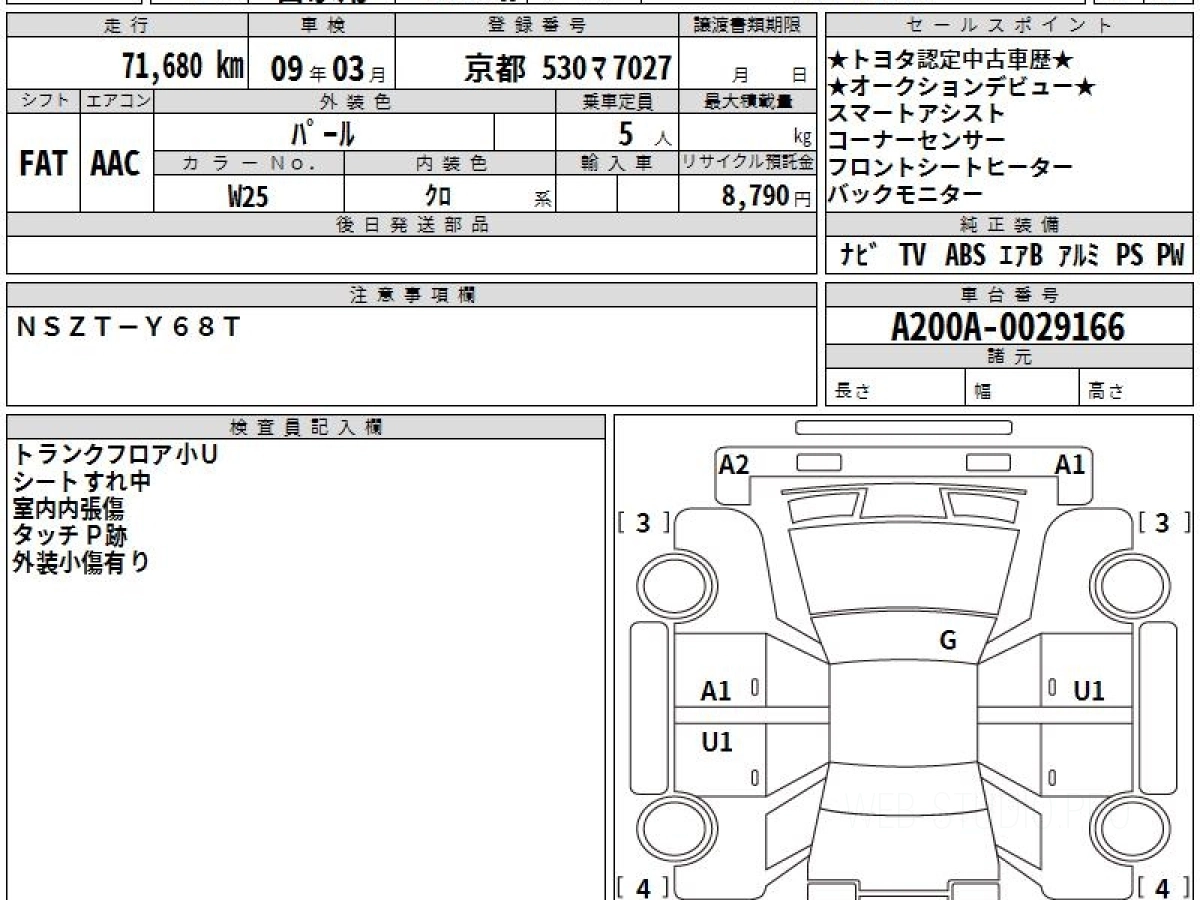This screenshot has height=900, width=1200.
Task: Select the A2 damage mark on bumper
Action: coord(734,465)
